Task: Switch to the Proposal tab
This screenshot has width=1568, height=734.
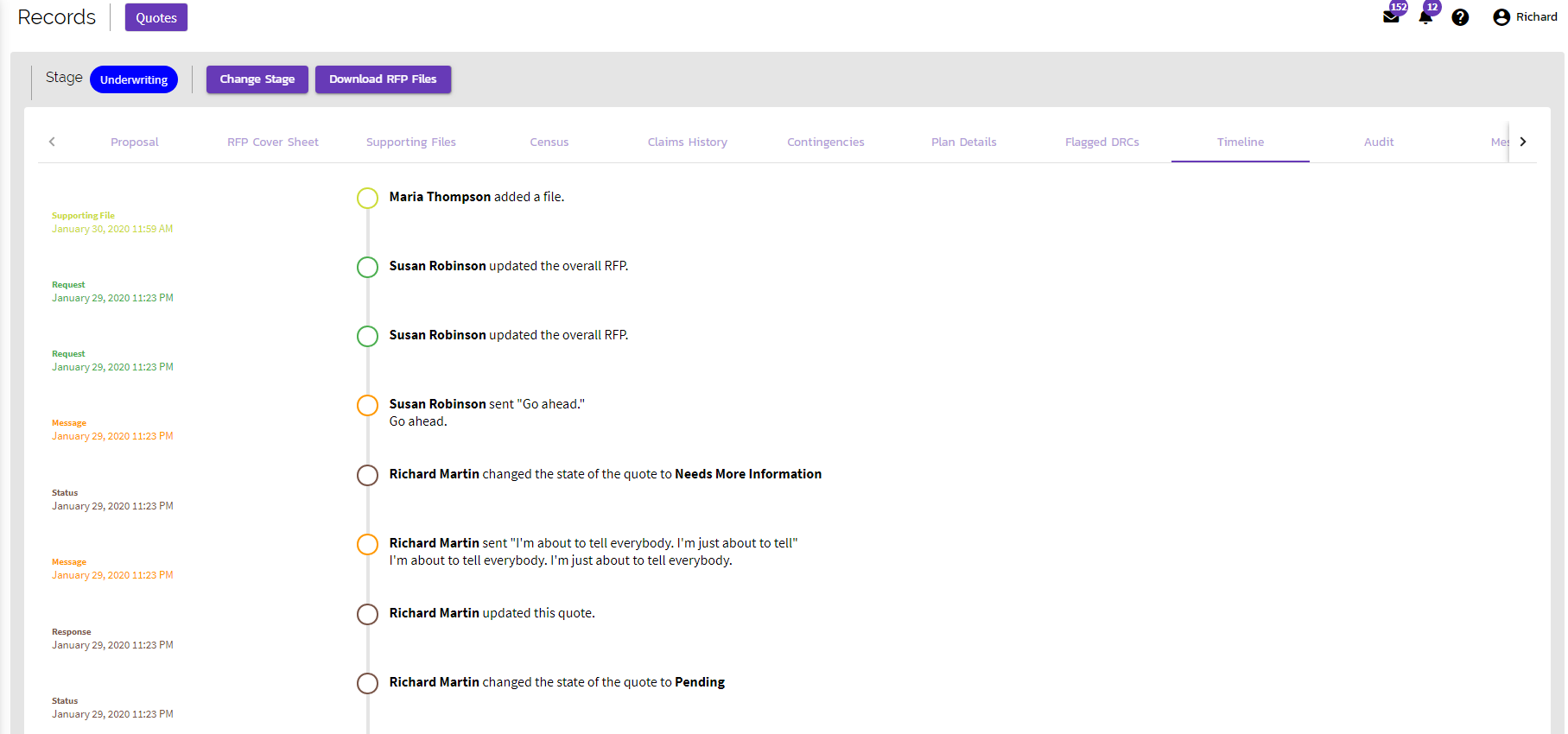Action: pos(135,142)
